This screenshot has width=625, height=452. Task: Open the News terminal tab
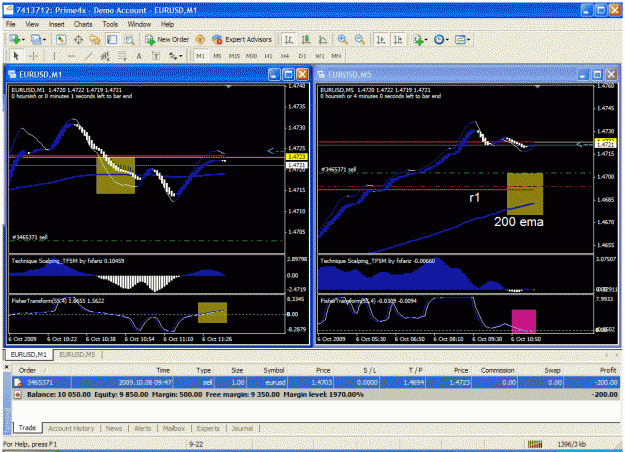114,428
